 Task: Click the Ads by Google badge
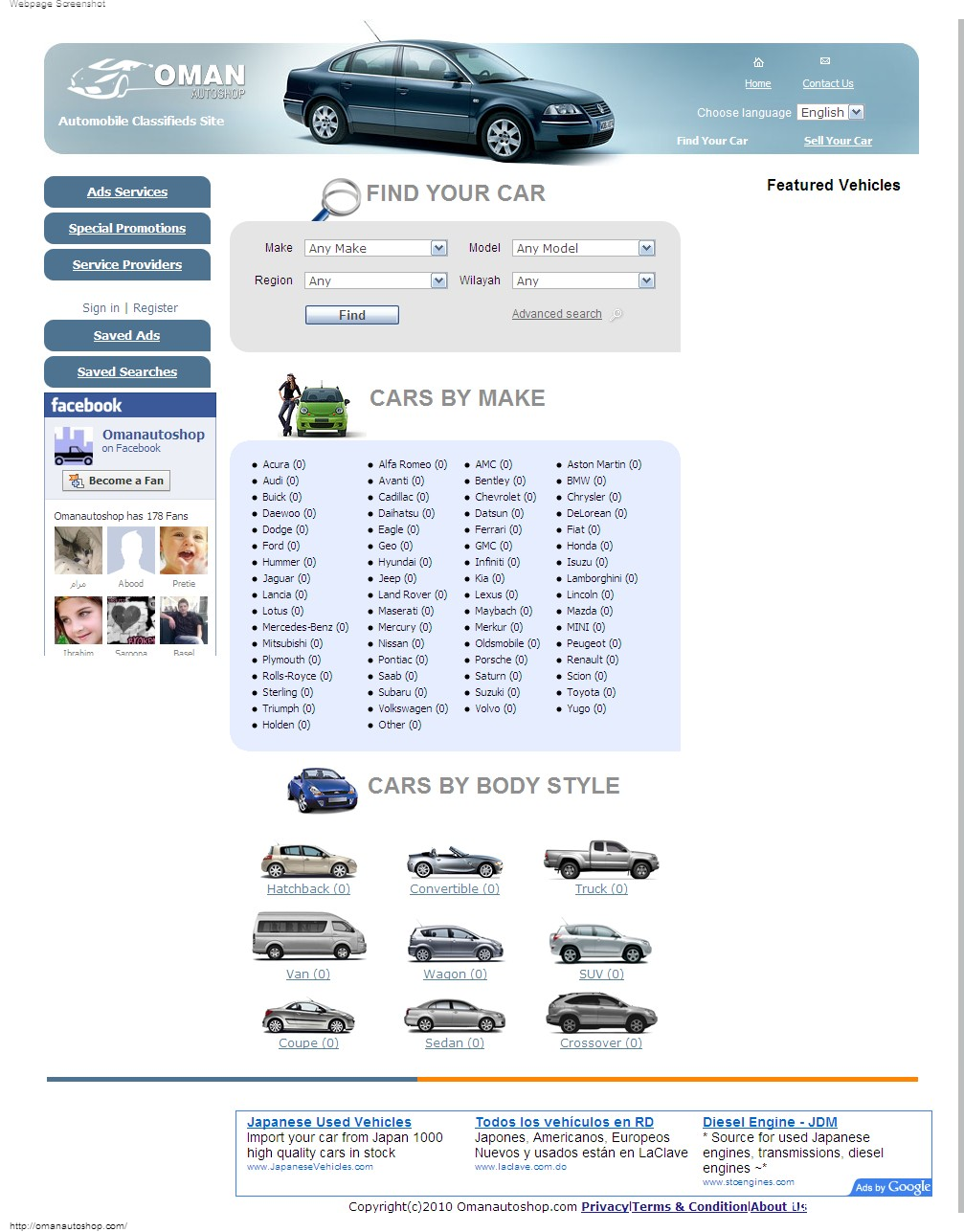point(889,1187)
